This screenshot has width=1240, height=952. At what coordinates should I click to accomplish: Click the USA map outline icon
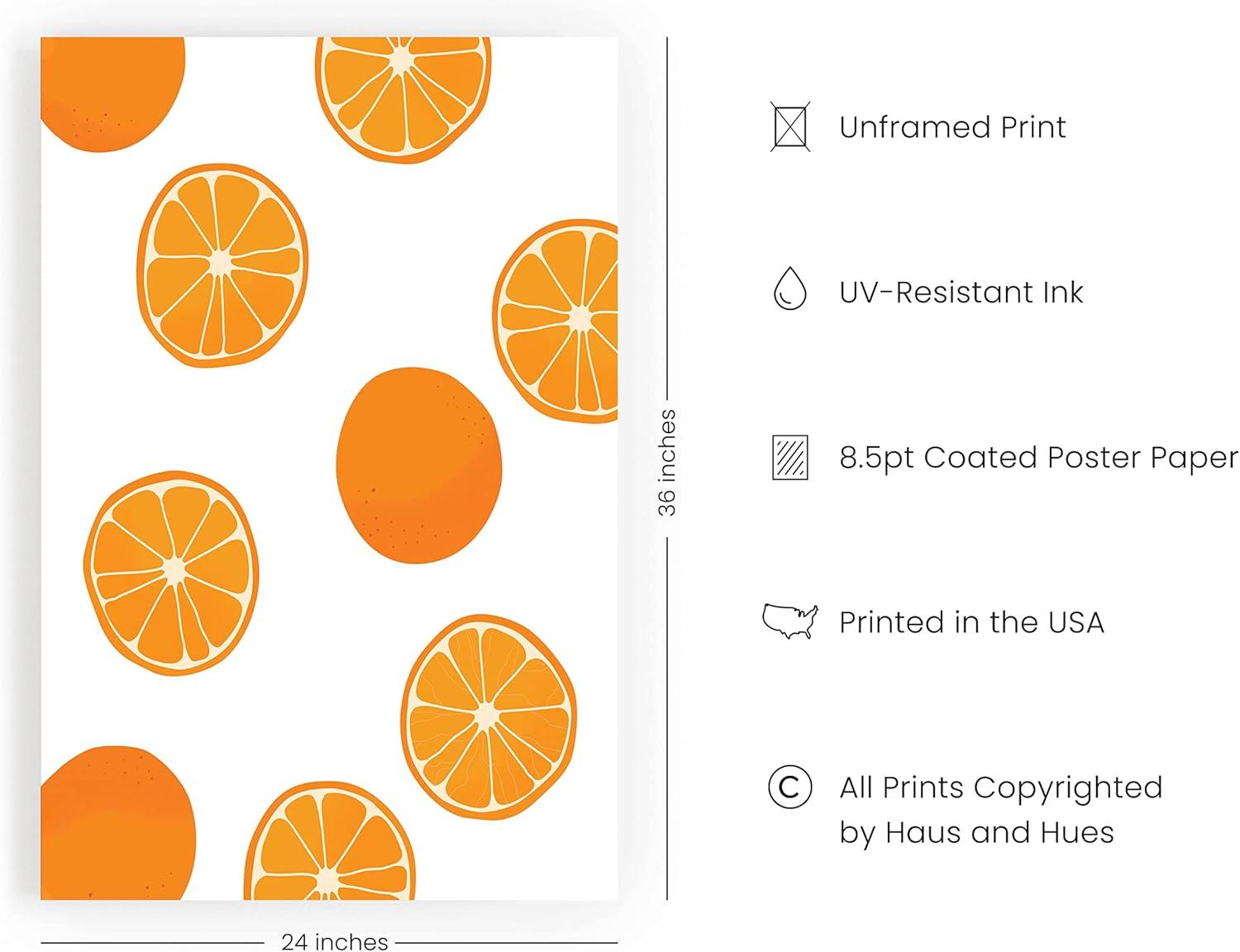790,621
